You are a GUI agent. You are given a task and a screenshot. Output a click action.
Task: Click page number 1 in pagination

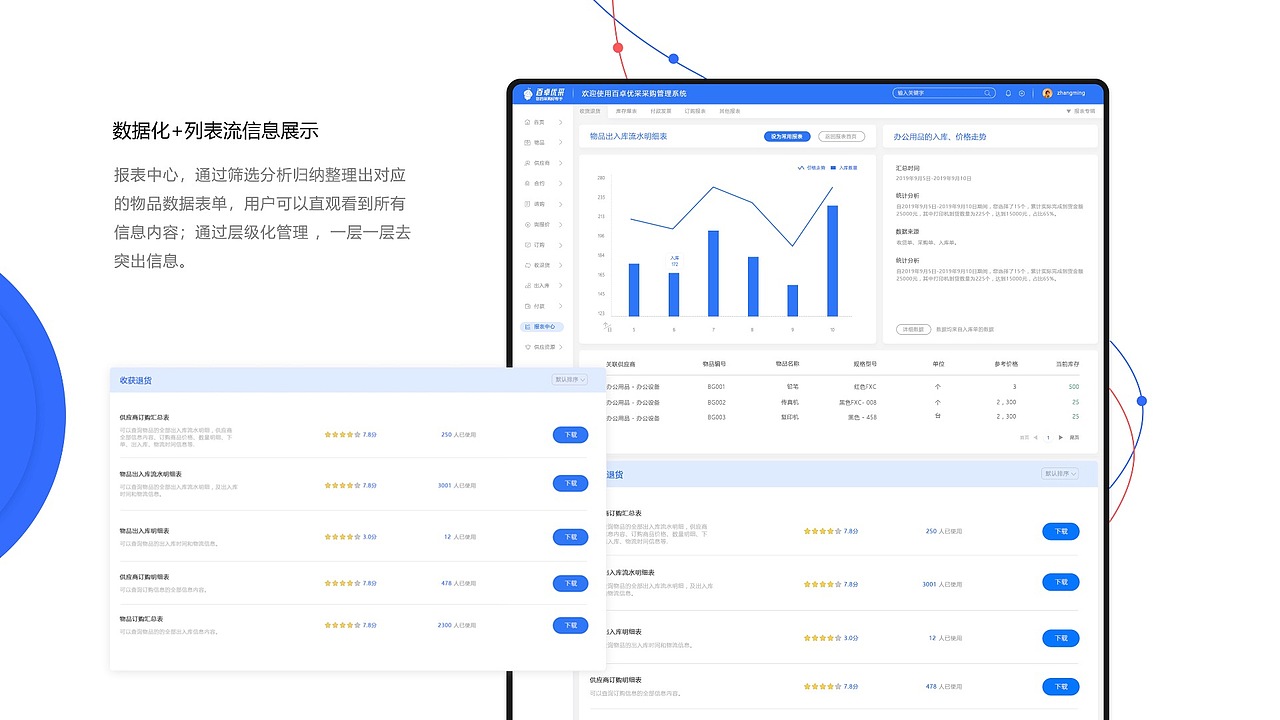(1048, 437)
